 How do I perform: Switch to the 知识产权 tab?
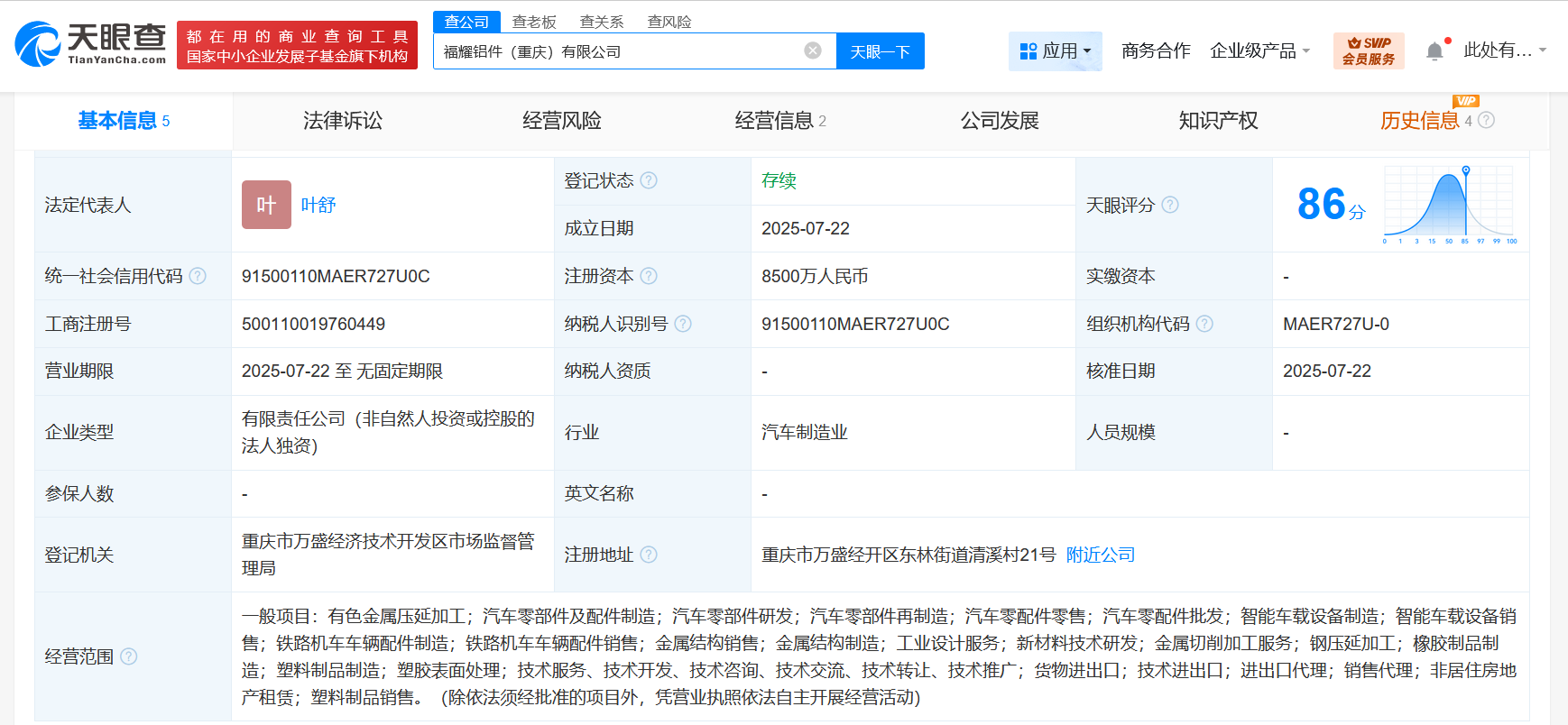click(x=1218, y=121)
